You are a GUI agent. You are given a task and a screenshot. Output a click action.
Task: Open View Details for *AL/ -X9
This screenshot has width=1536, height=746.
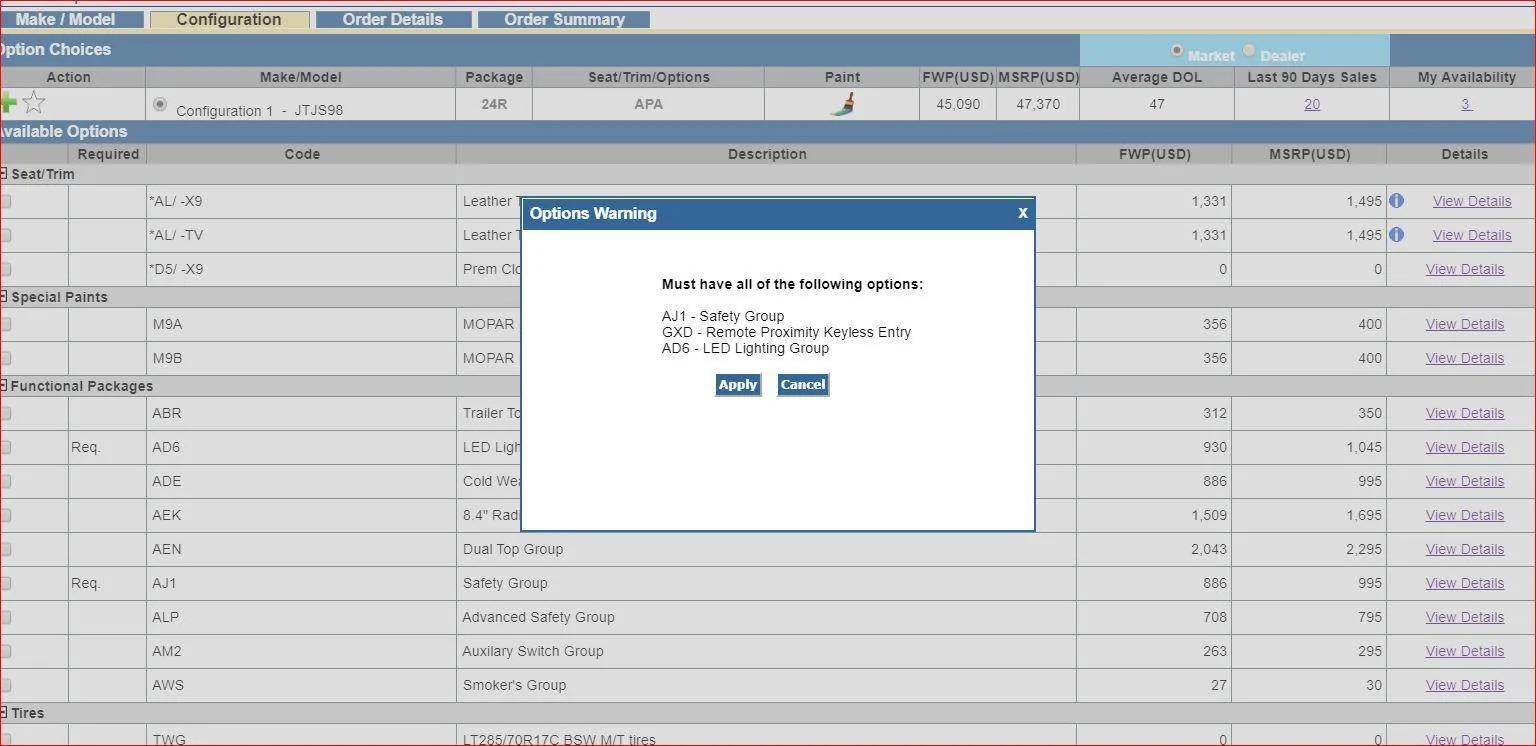1472,201
